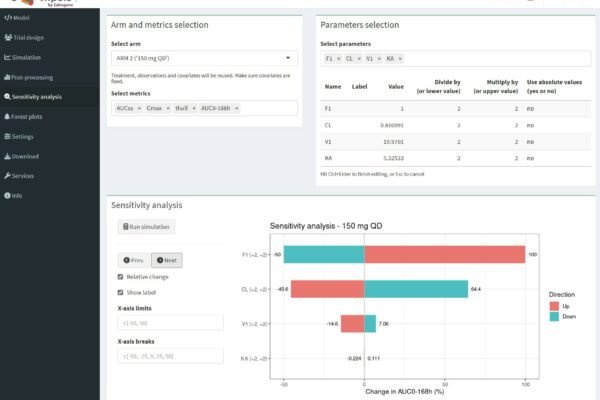Viewport: 600px width, 400px height.
Task: Click the Trial design people icon
Action: [x=7, y=37]
